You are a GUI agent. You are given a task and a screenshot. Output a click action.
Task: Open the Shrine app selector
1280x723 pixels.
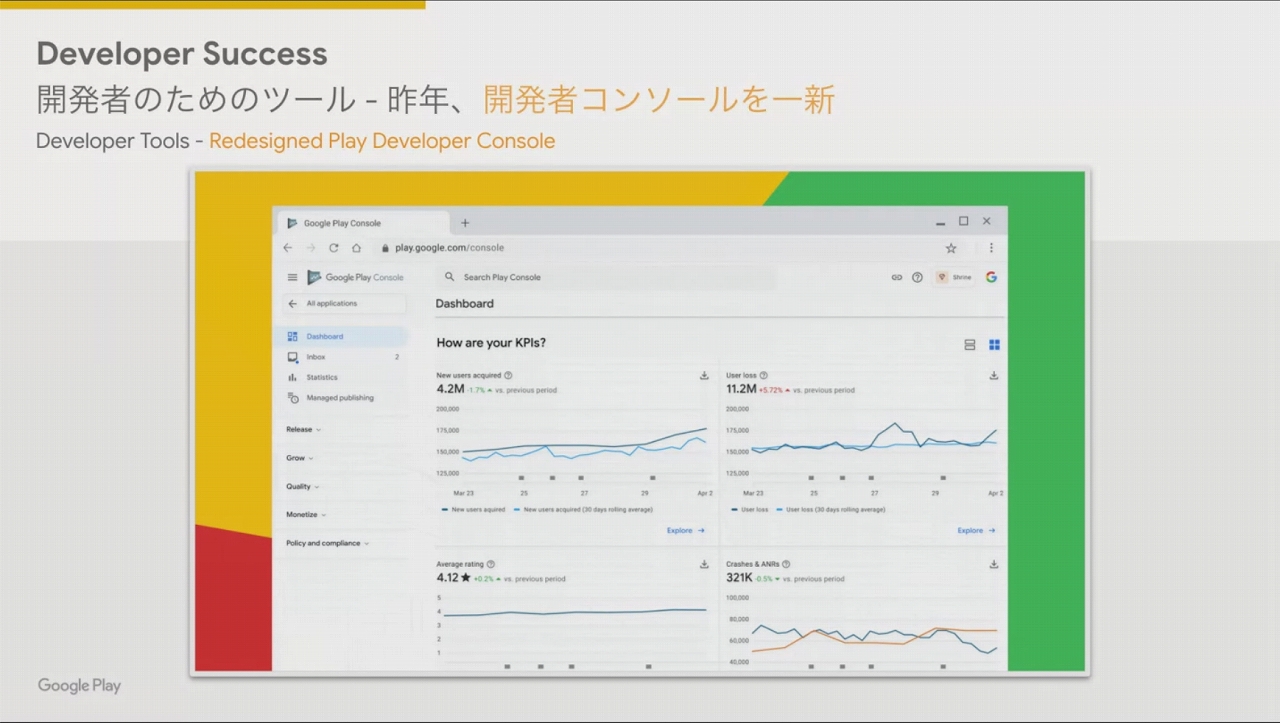point(954,277)
